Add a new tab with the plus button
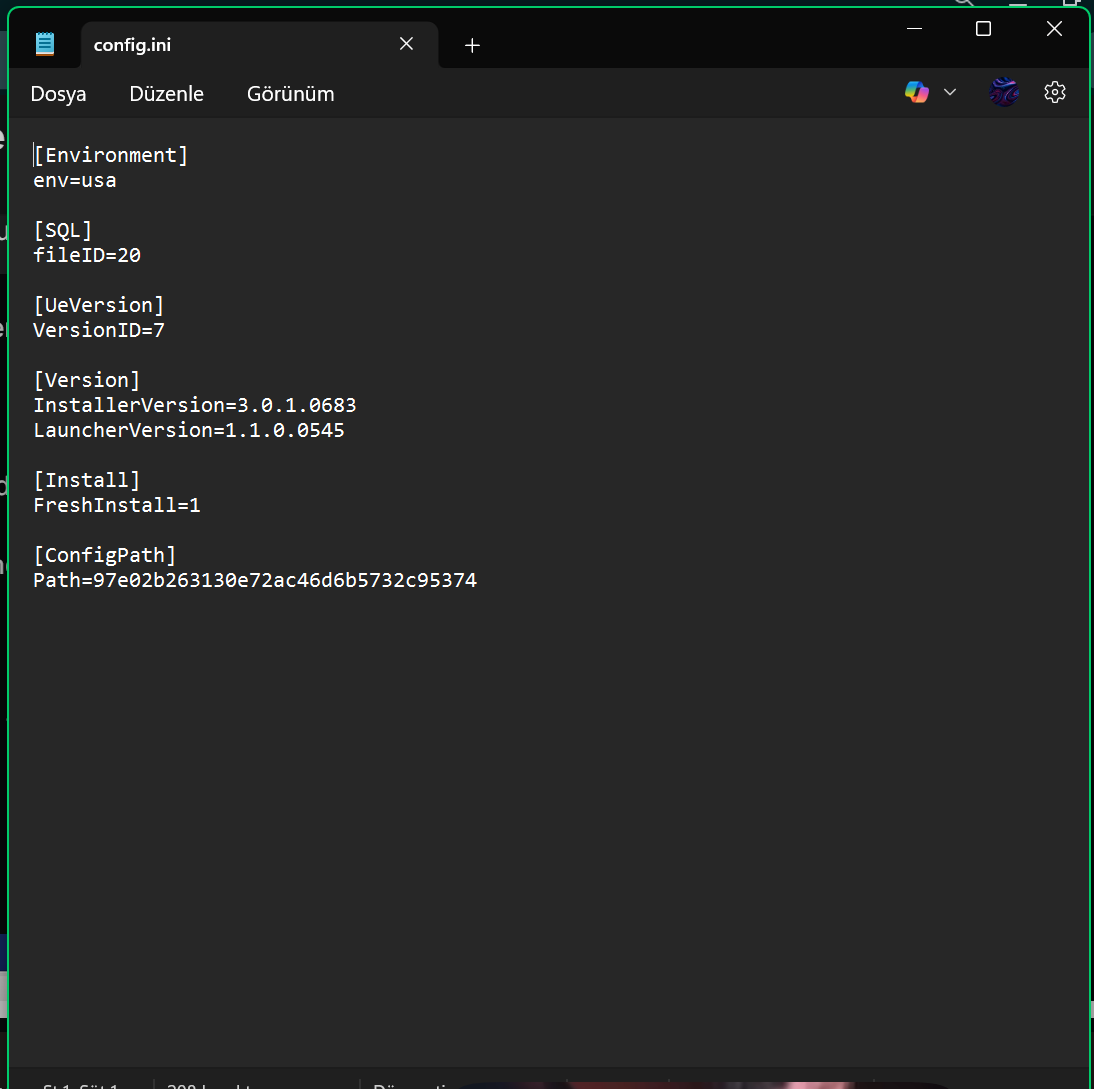 [472, 45]
